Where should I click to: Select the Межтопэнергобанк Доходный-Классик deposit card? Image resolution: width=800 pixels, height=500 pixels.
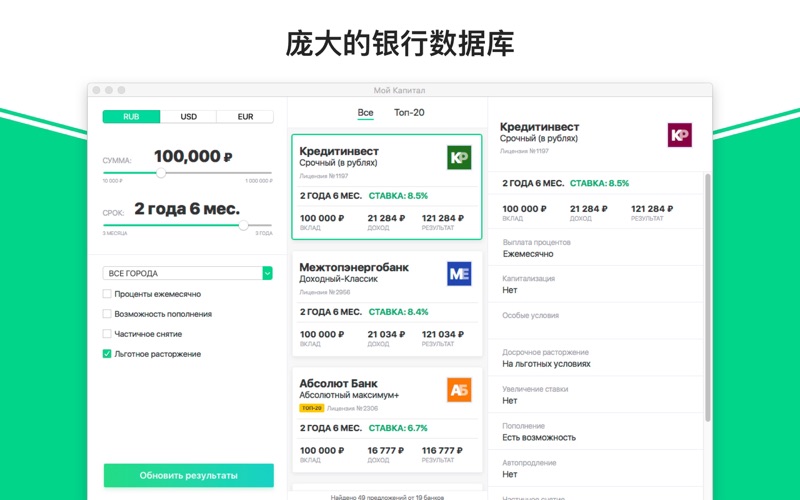(x=387, y=304)
